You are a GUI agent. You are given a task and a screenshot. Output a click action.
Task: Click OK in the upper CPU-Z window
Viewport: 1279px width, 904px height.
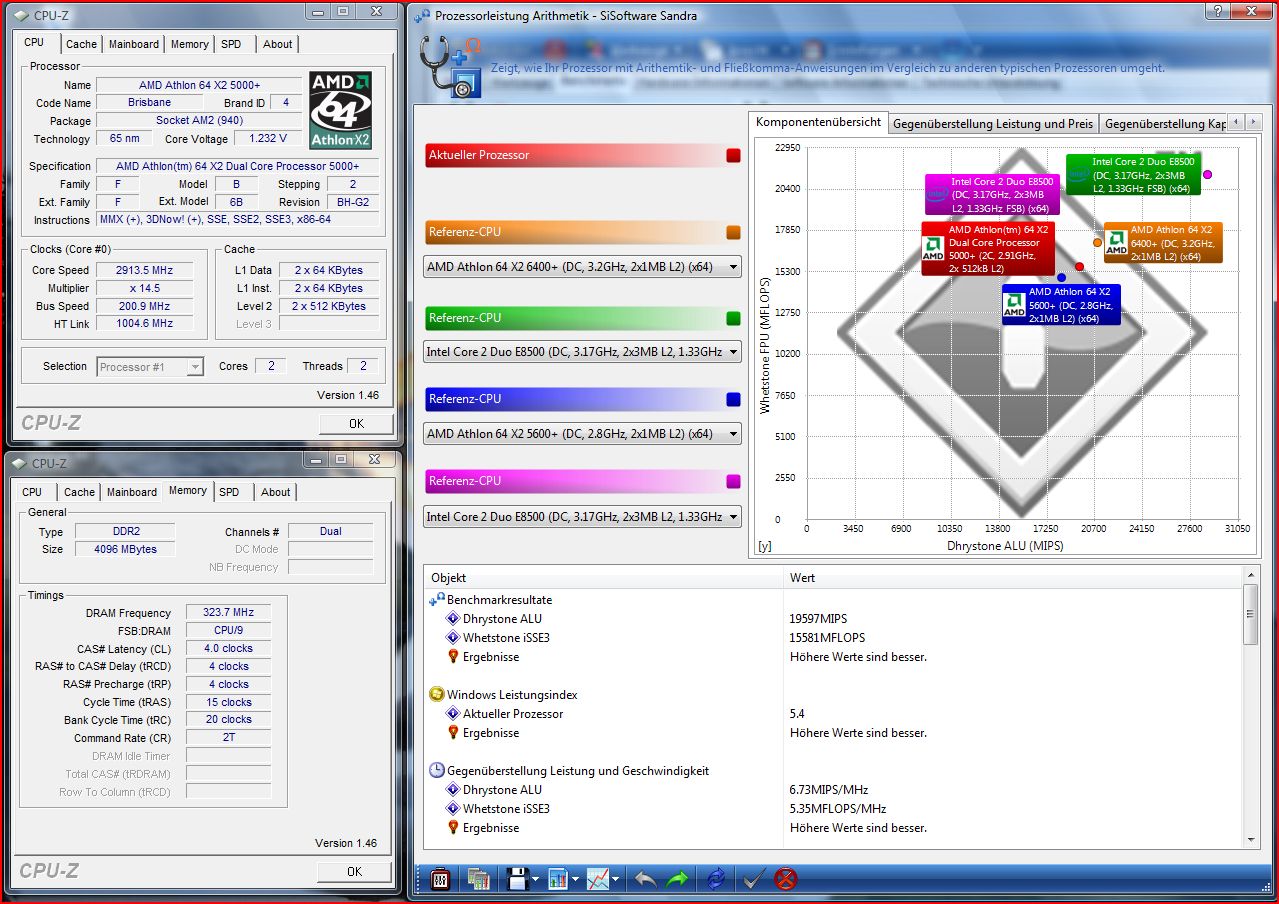[356, 424]
